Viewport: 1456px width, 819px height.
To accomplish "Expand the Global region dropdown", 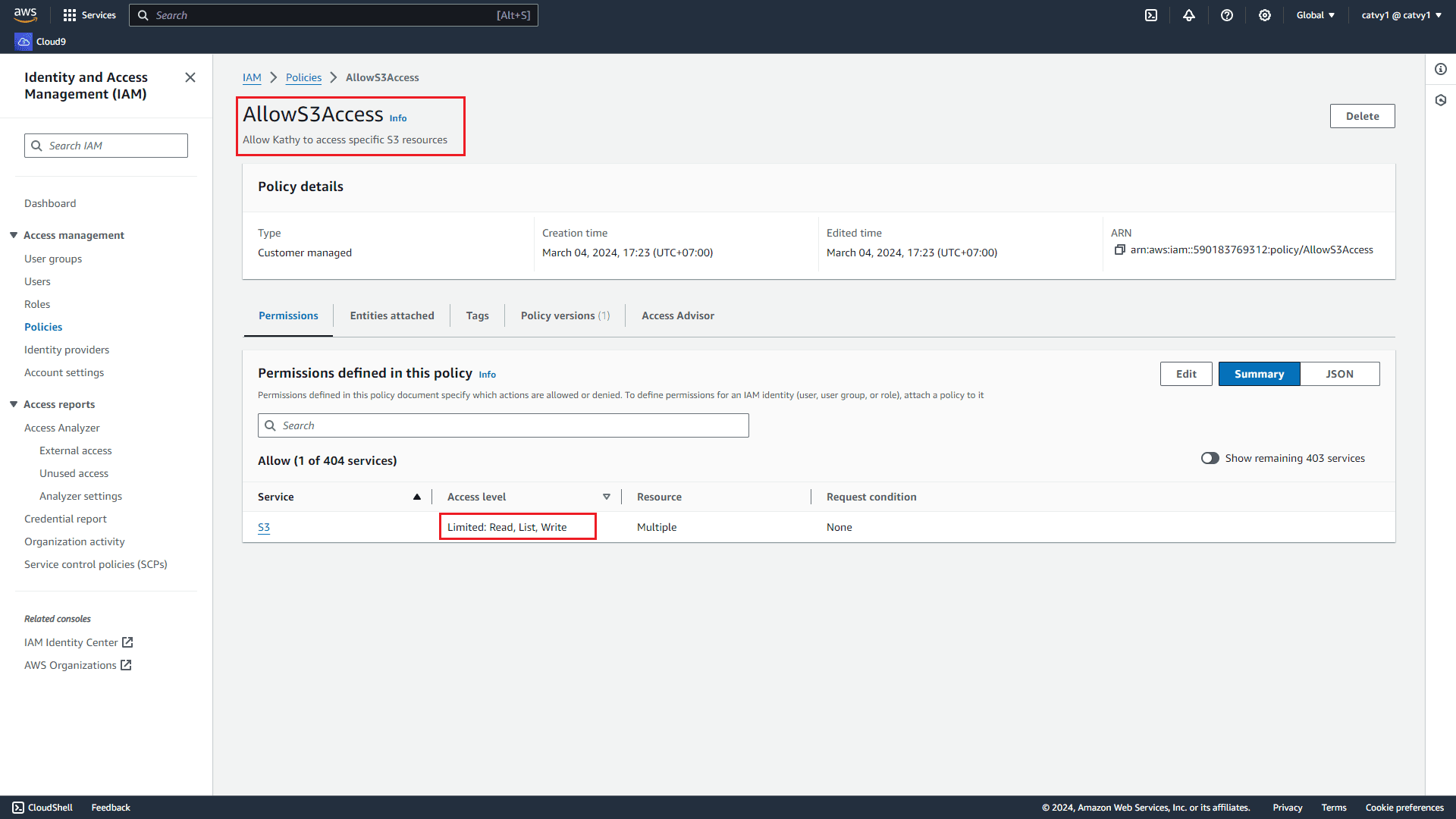I will 1316,15.
